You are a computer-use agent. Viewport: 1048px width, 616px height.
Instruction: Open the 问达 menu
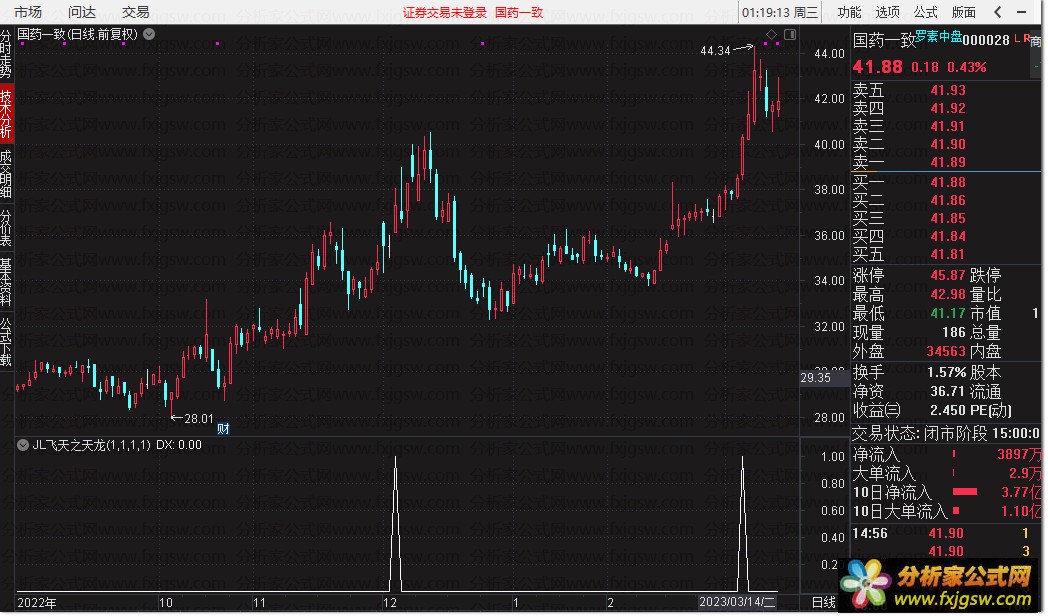tap(82, 12)
